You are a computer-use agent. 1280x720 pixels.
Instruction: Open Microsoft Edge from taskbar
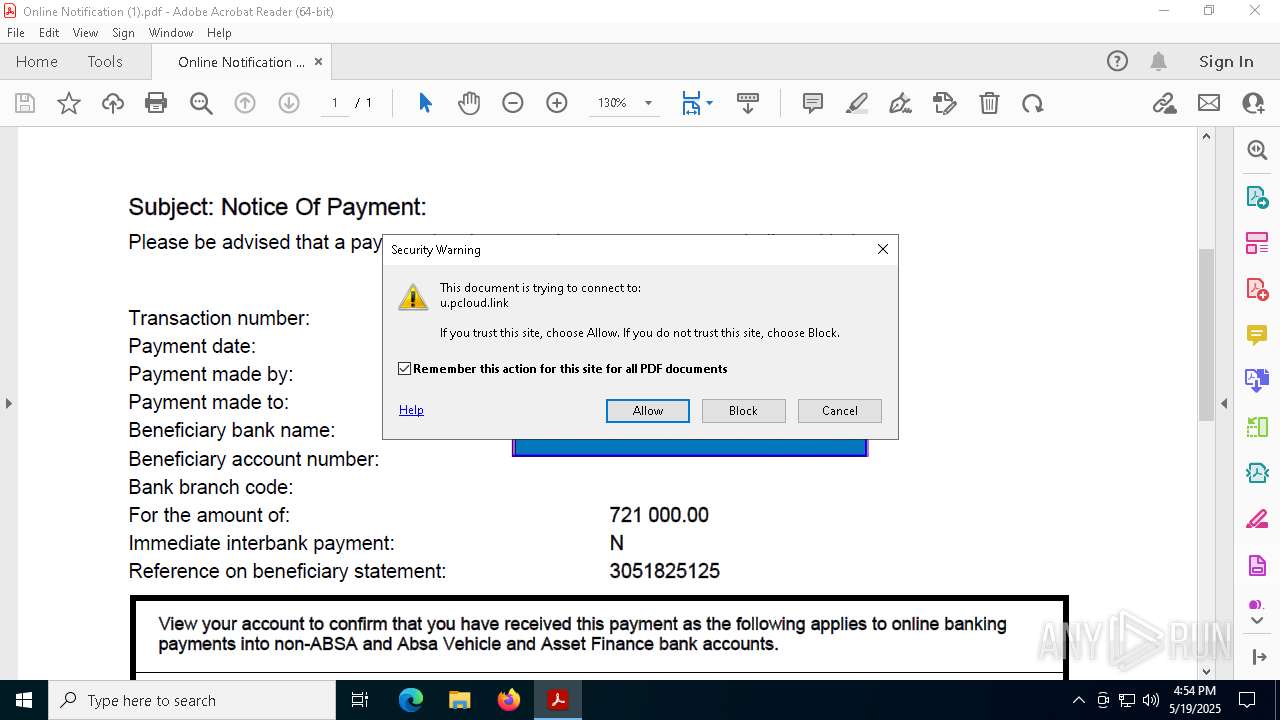[411, 700]
